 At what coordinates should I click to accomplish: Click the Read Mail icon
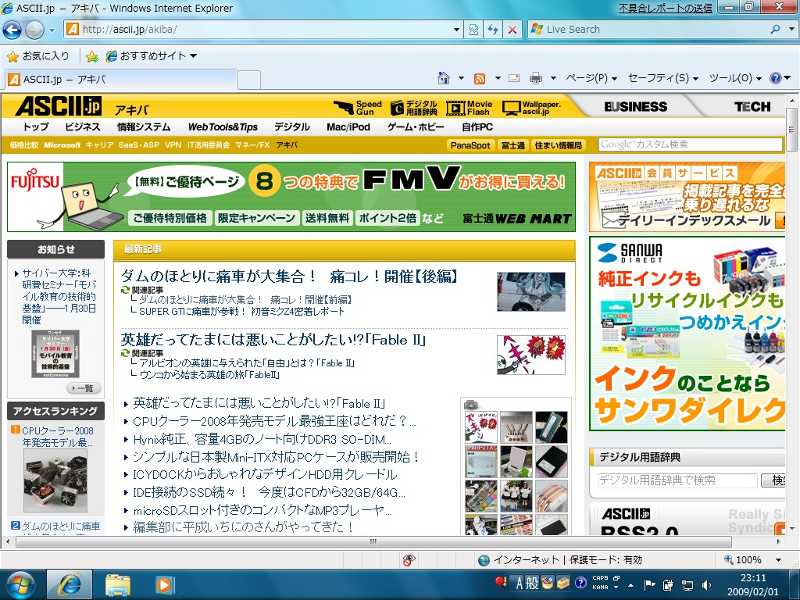(x=514, y=78)
